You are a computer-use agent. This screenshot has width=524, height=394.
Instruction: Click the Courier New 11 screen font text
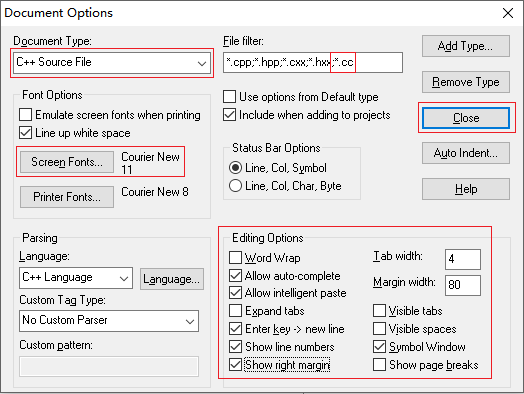click(150, 163)
